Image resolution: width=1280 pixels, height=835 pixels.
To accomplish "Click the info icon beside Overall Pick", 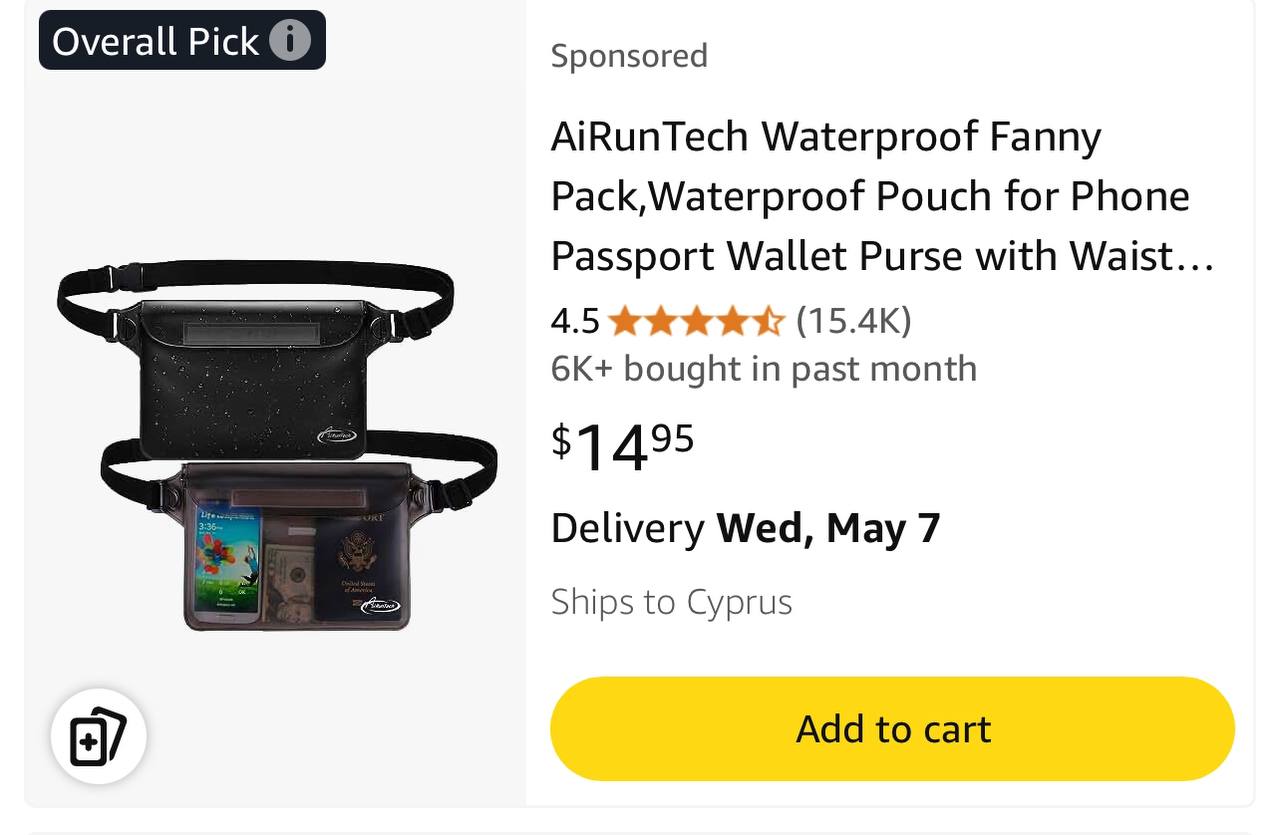I will 290,40.
